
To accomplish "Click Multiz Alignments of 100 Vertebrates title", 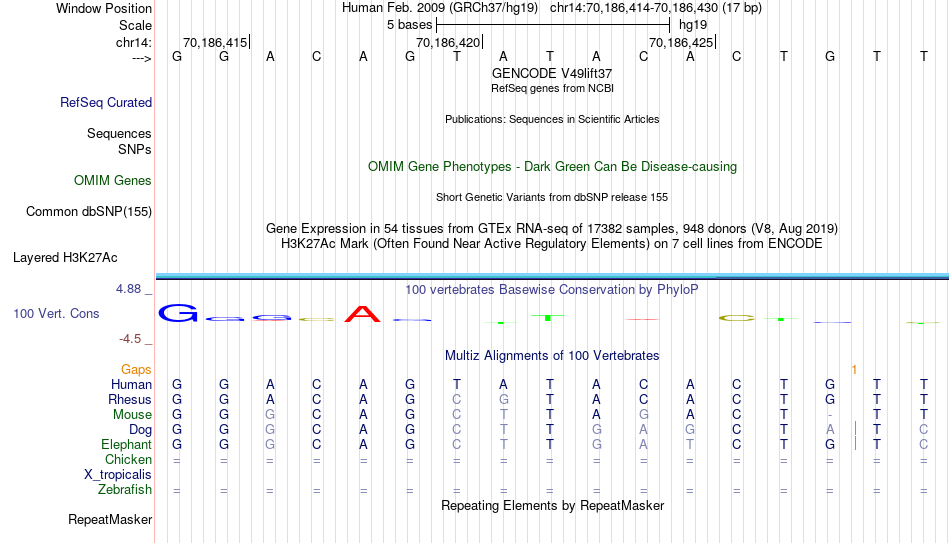I will pyautogui.click(x=552, y=356).
